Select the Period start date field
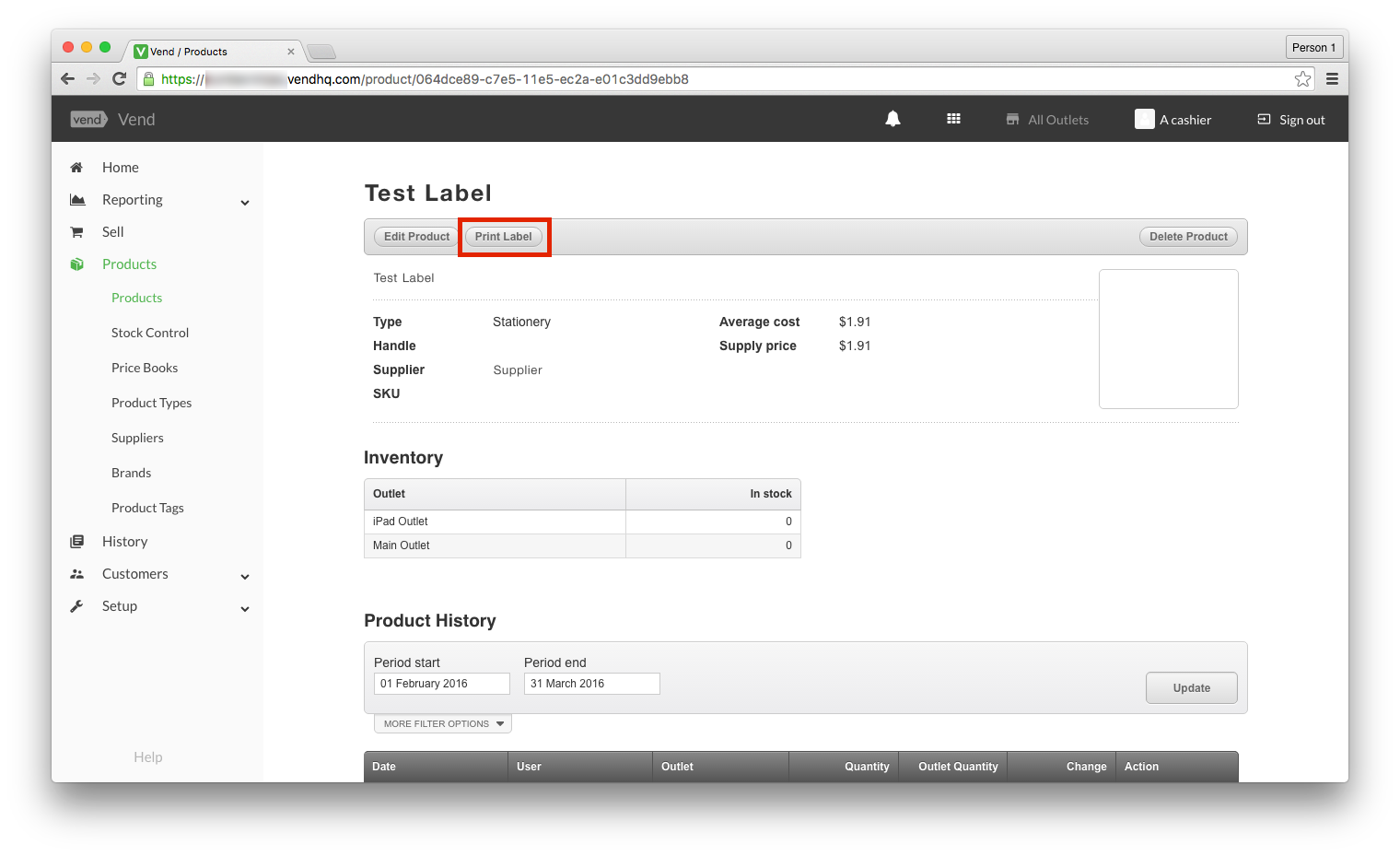Screen dimensions: 1400x856 point(441,684)
